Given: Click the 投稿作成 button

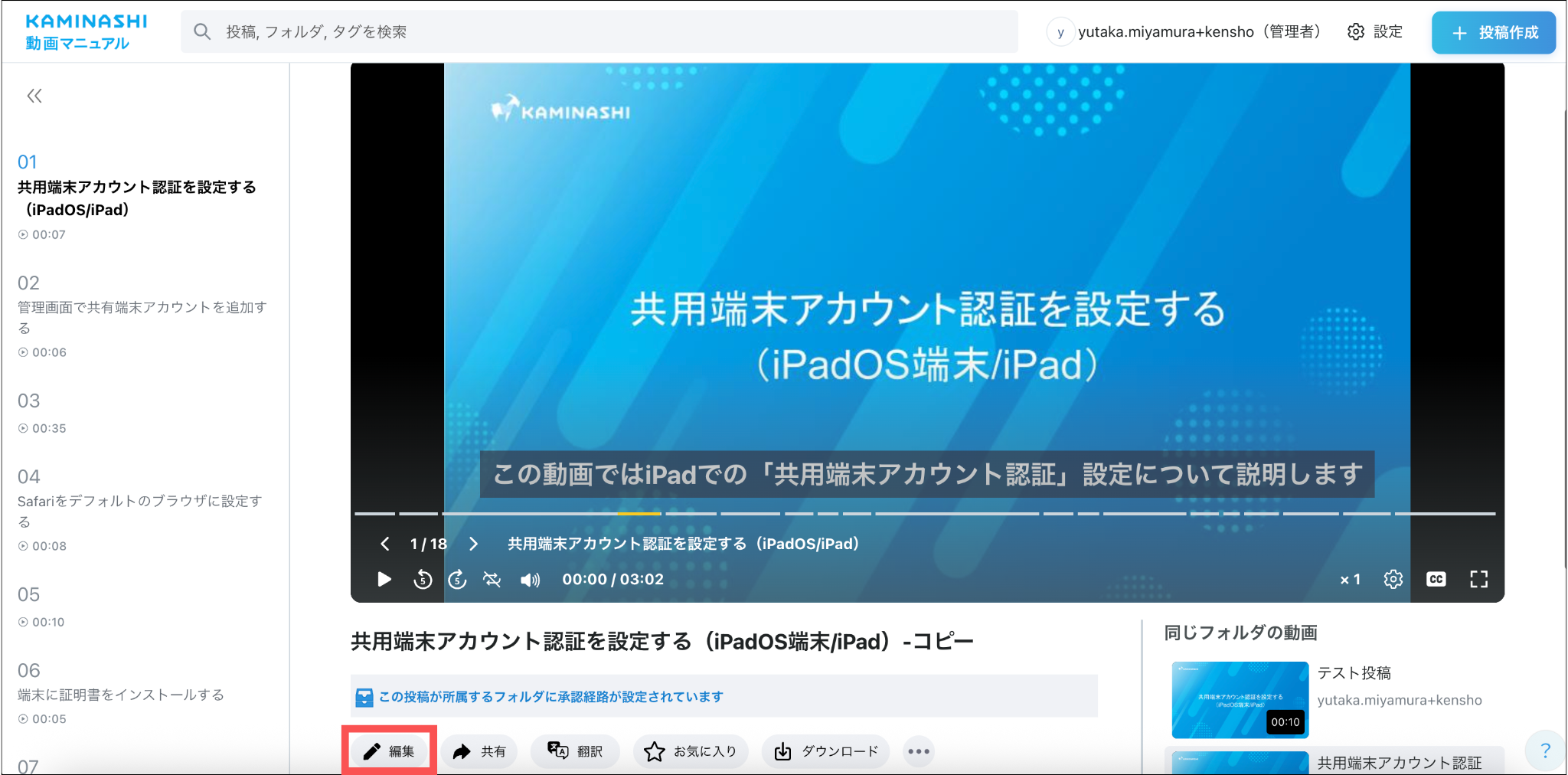Looking at the screenshot, I should click(1494, 32).
